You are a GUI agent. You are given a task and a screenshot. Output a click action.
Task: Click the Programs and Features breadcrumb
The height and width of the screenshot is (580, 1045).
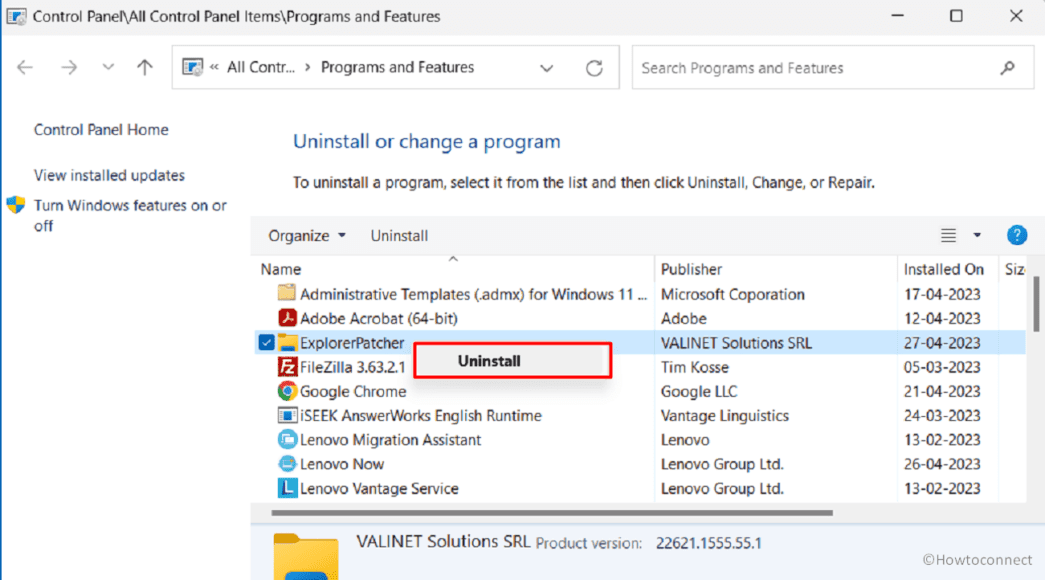(x=399, y=67)
